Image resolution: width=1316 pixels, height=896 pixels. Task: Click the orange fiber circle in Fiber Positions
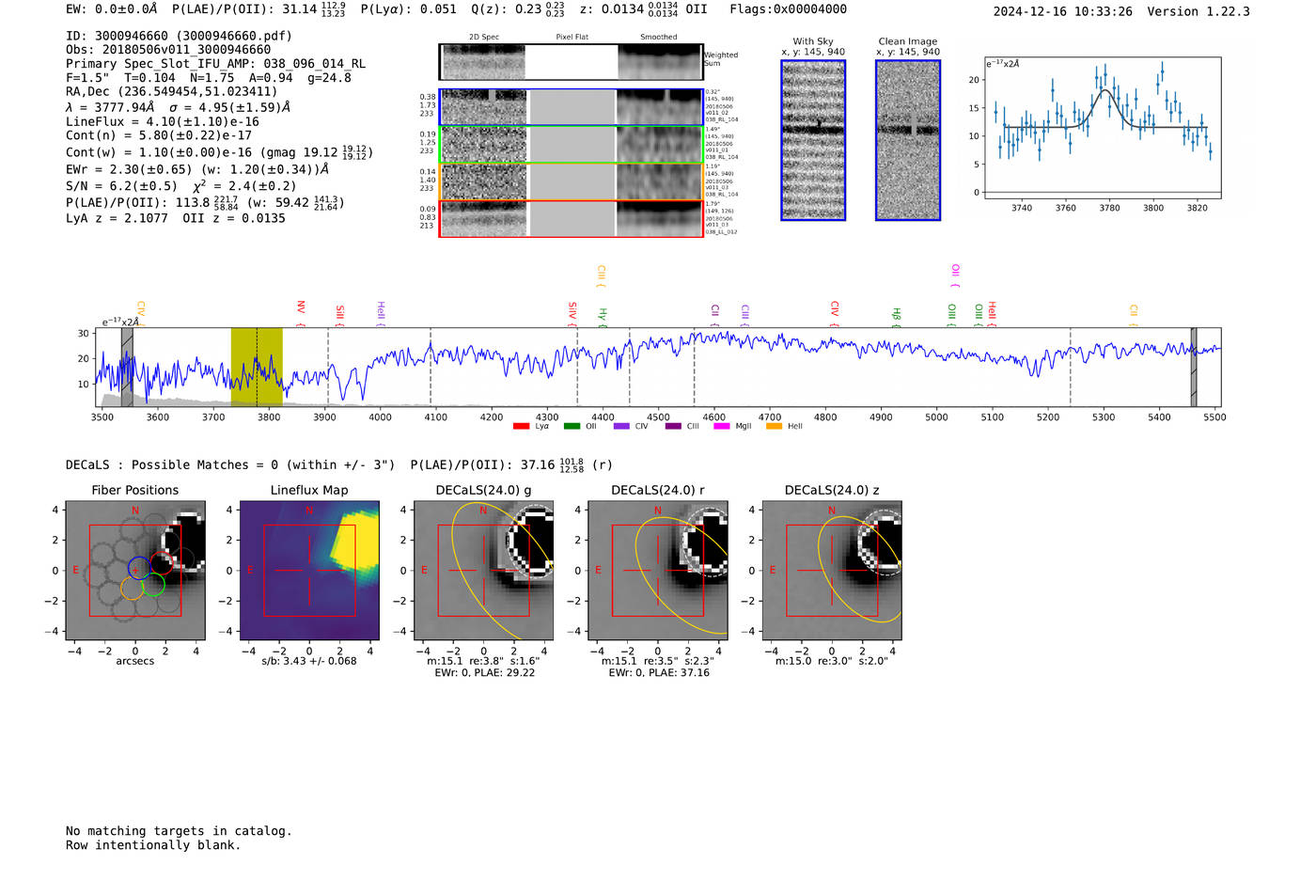[x=133, y=589]
